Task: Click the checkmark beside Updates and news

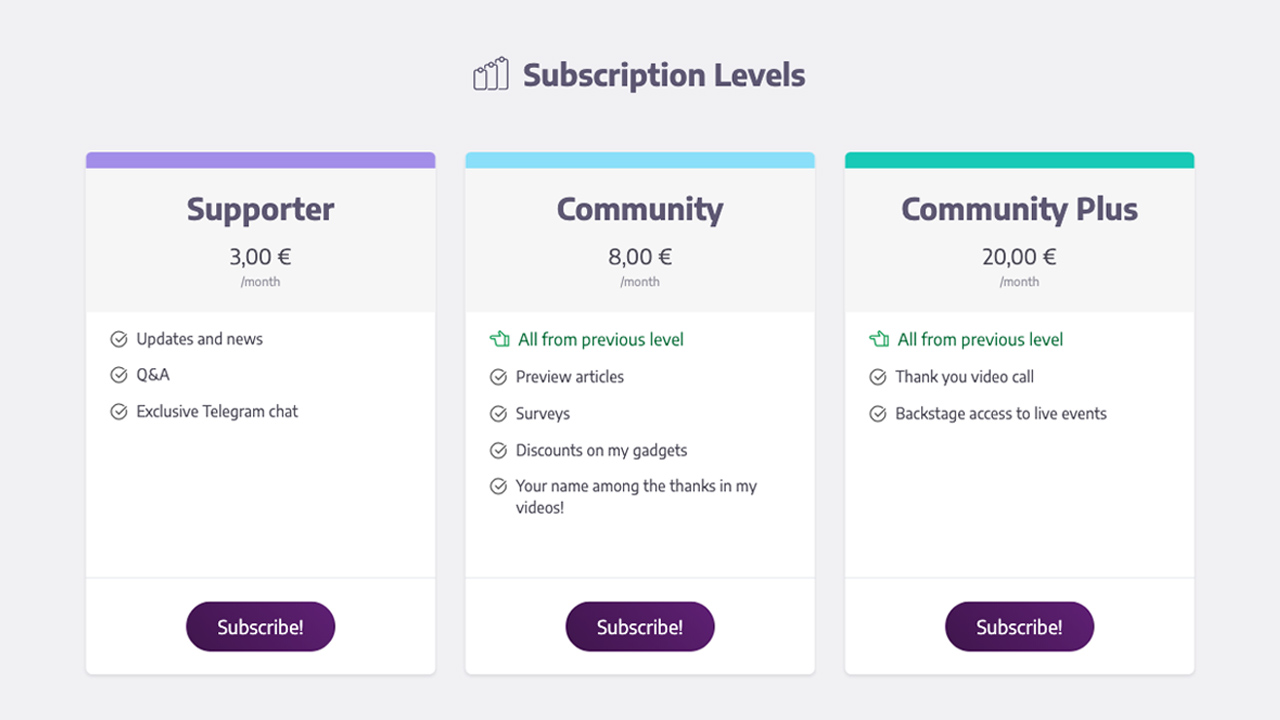Action: 119,339
